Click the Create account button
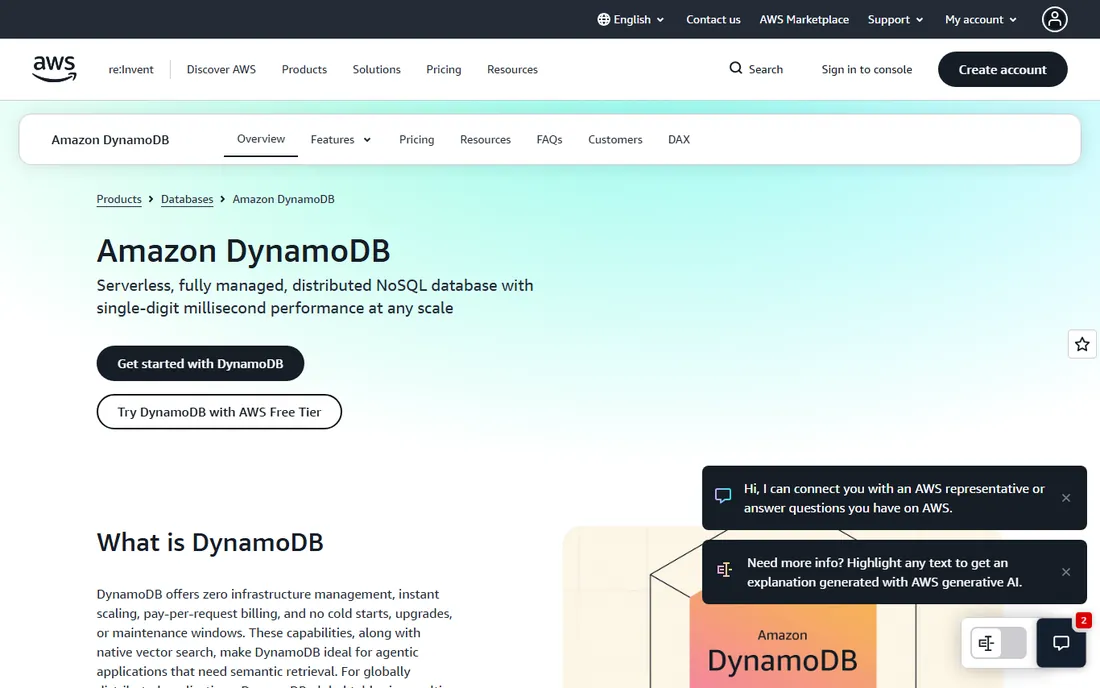1100x688 pixels. point(1002,69)
